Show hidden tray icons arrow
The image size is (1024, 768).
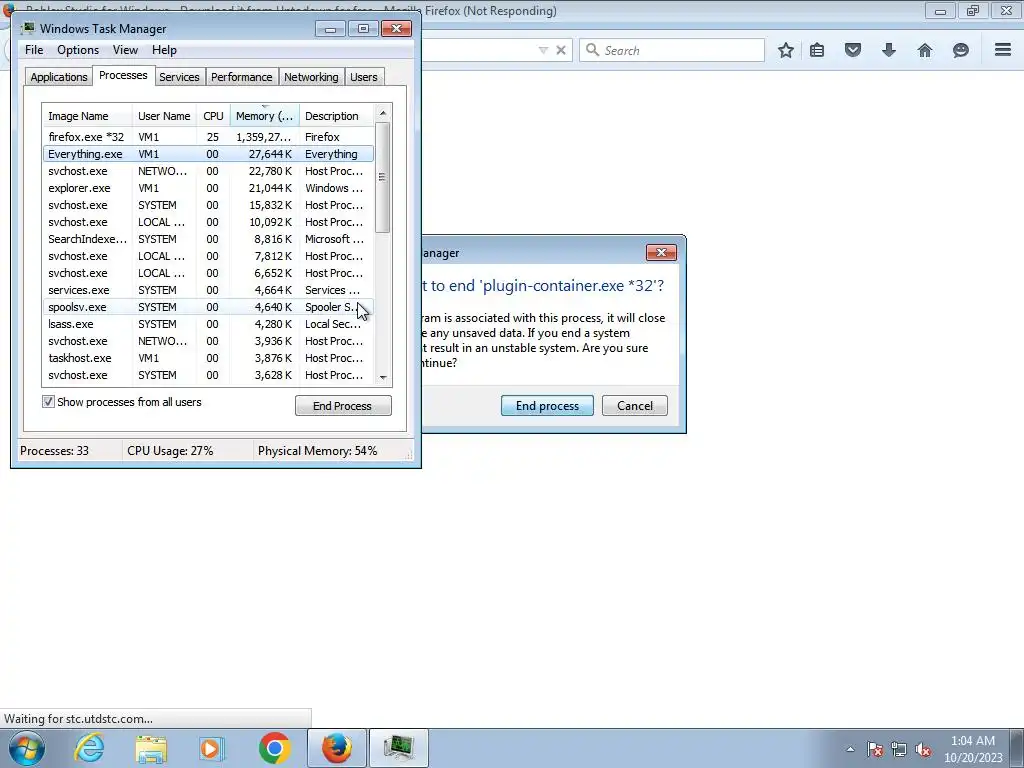(x=850, y=749)
